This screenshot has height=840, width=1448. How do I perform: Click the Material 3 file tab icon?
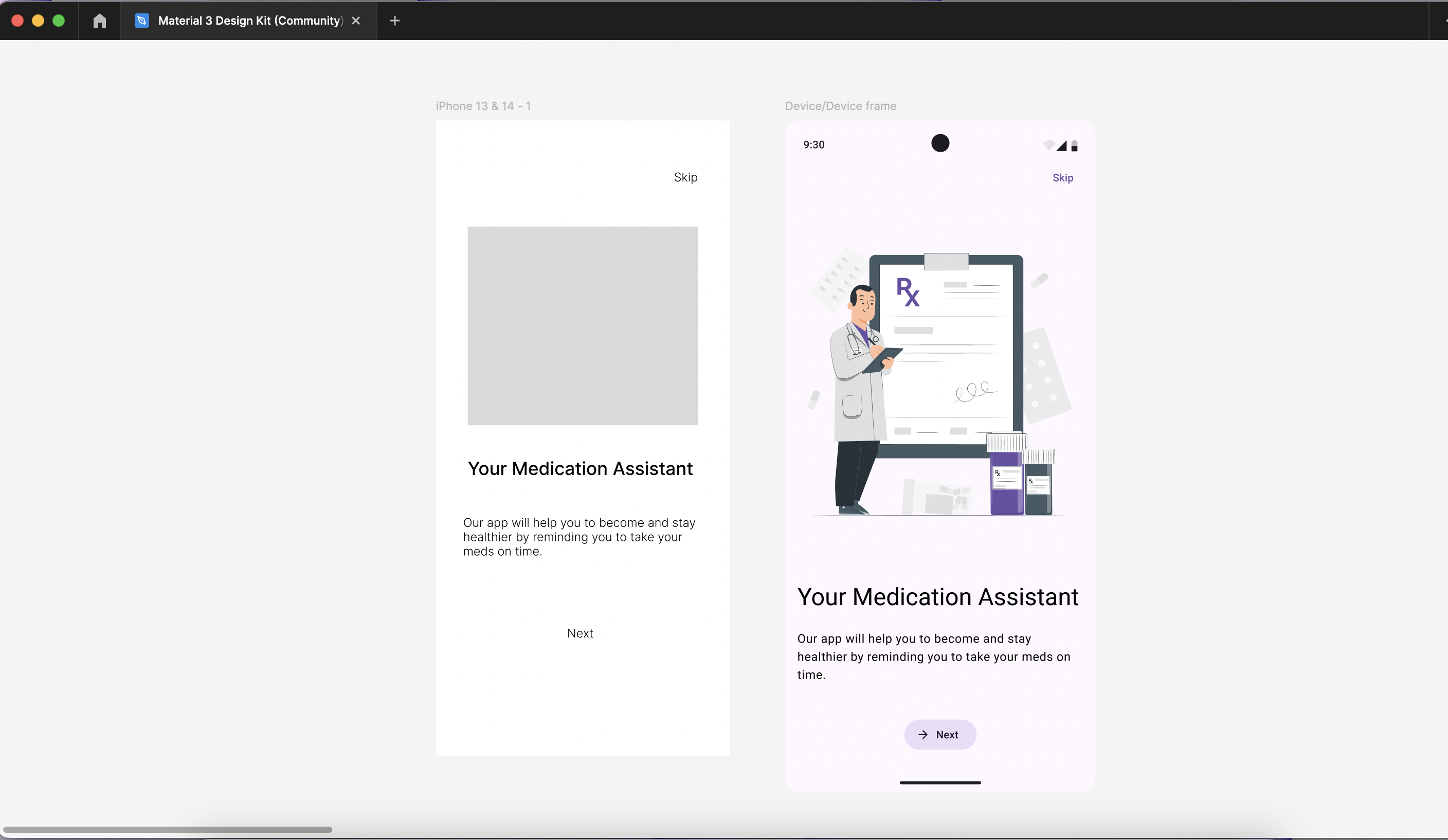[141, 21]
